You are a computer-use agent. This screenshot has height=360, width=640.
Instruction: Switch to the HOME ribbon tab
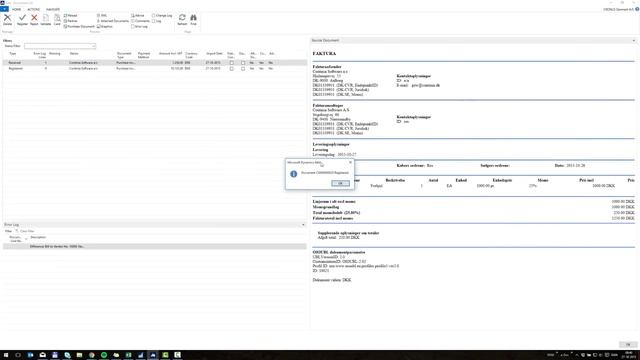coord(16,9)
